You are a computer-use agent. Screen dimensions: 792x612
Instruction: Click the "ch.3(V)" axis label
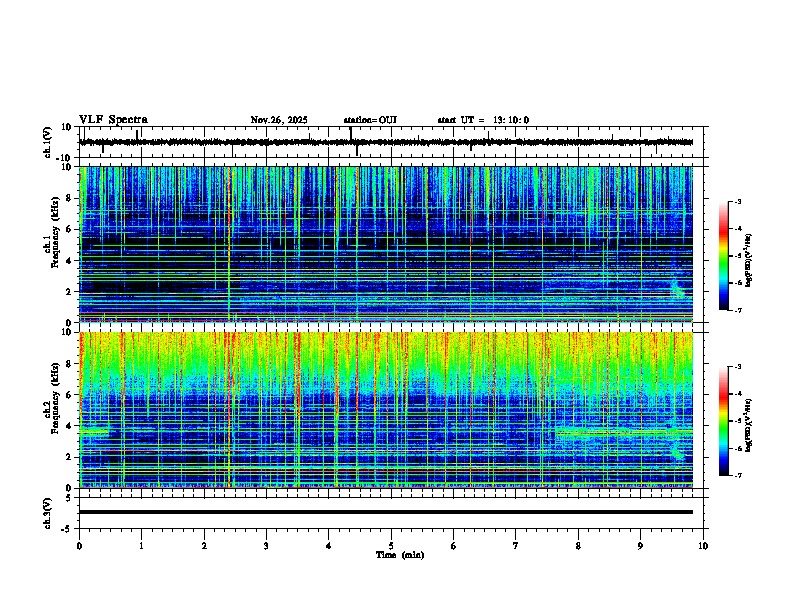click(48, 513)
